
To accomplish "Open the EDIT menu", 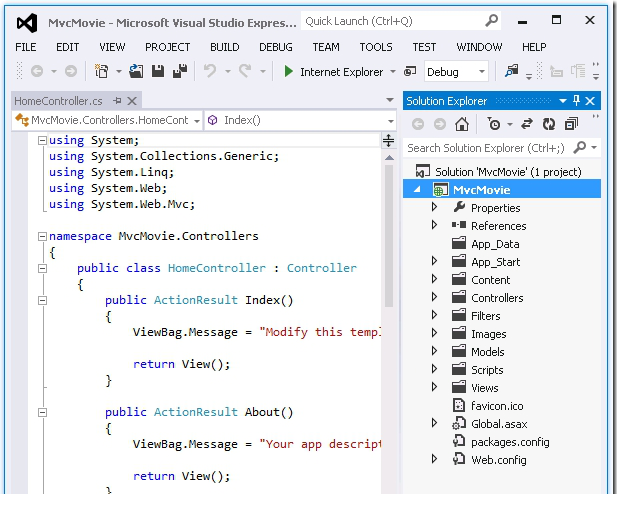I will click(x=68, y=47).
